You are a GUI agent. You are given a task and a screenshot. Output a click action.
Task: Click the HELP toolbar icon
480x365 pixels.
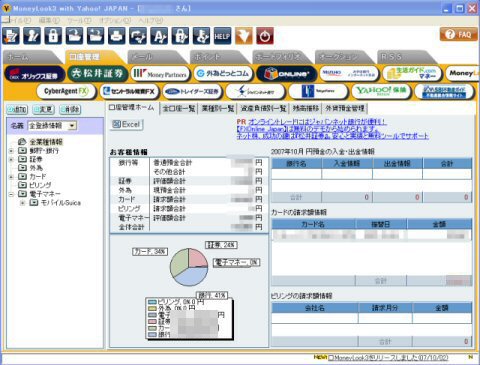click(x=222, y=36)
